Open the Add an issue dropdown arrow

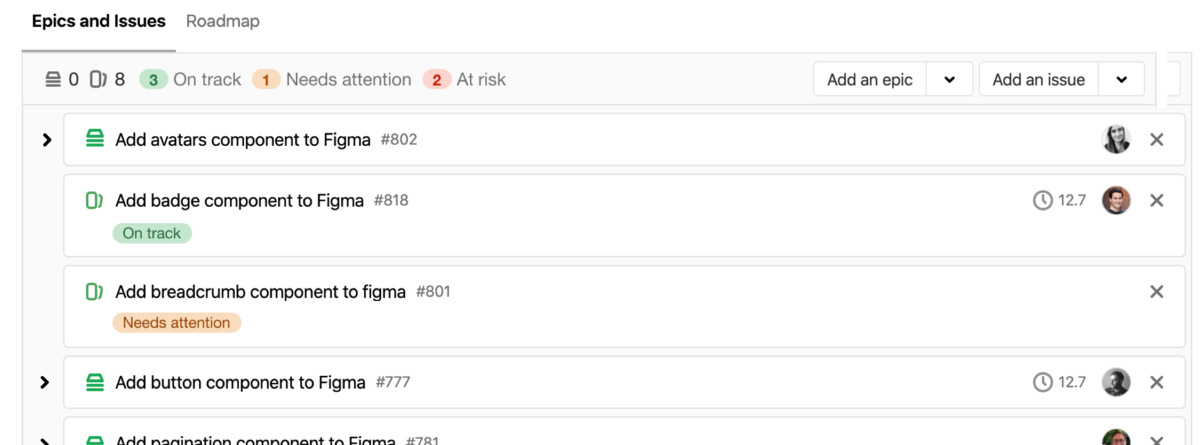1122,80
